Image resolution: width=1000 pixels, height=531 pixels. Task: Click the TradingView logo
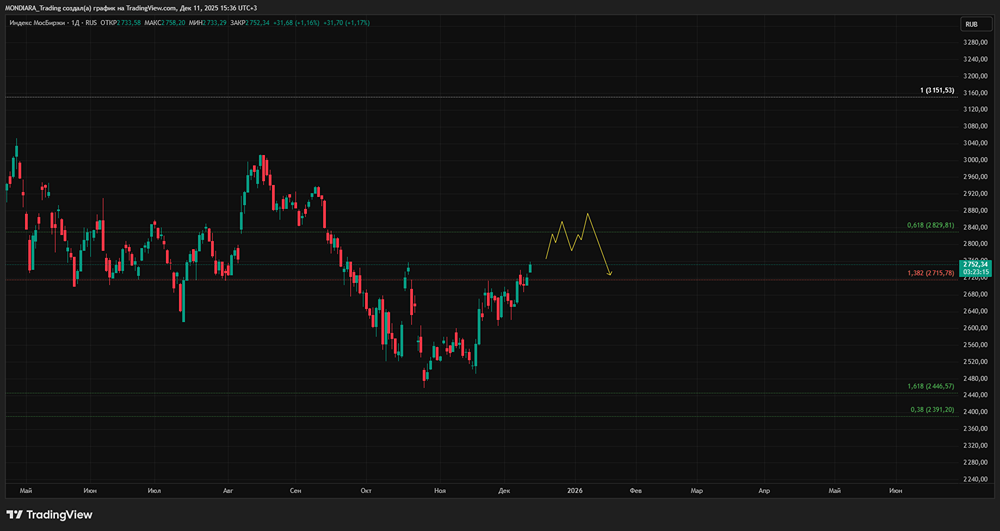49,514
